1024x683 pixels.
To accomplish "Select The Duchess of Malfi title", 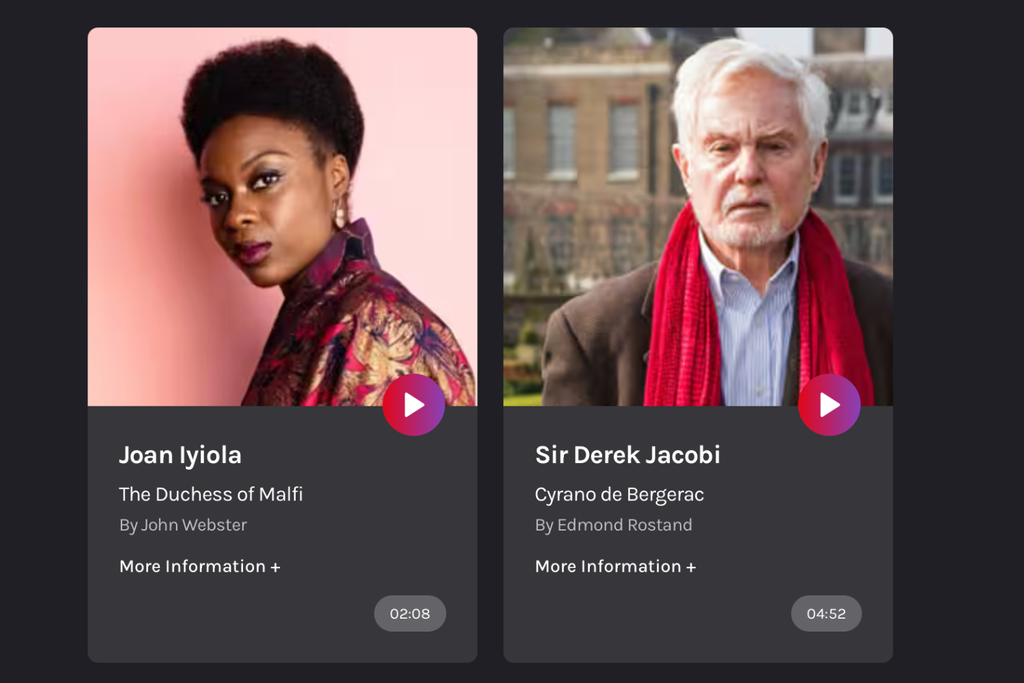I will [x=211, y=494].
